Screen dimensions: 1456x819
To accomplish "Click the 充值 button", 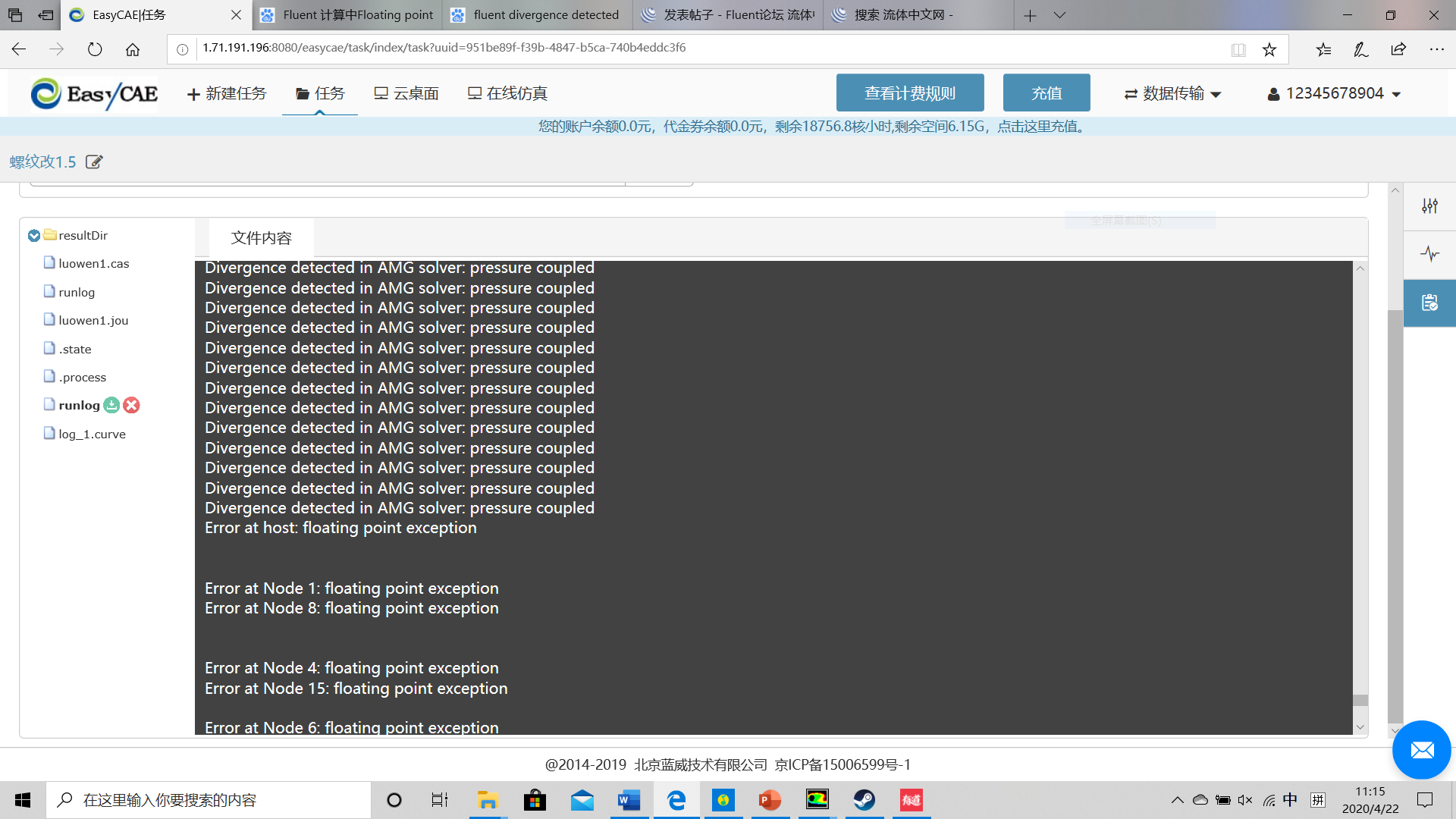I will 1046,93.
